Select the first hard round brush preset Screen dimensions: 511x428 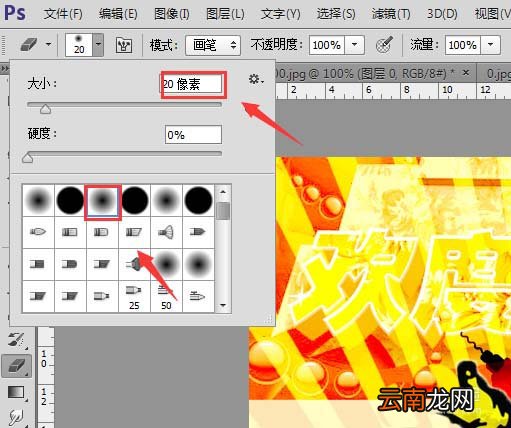click(70, 200)
